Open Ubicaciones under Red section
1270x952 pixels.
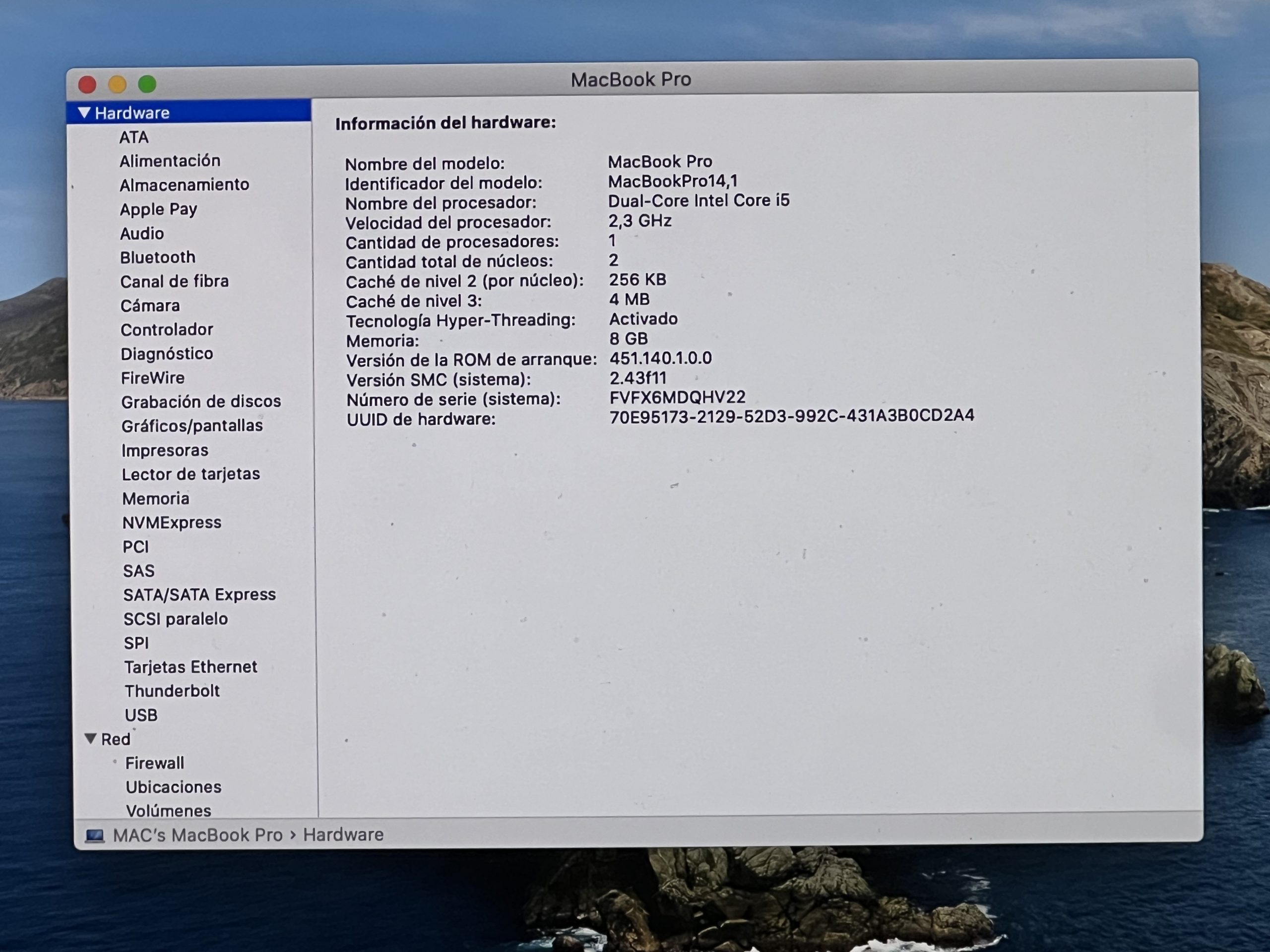click(173, 787)
